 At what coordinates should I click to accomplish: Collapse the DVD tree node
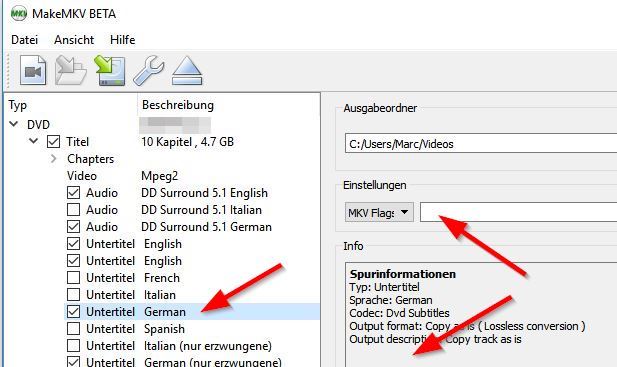(x=14, y=124)
